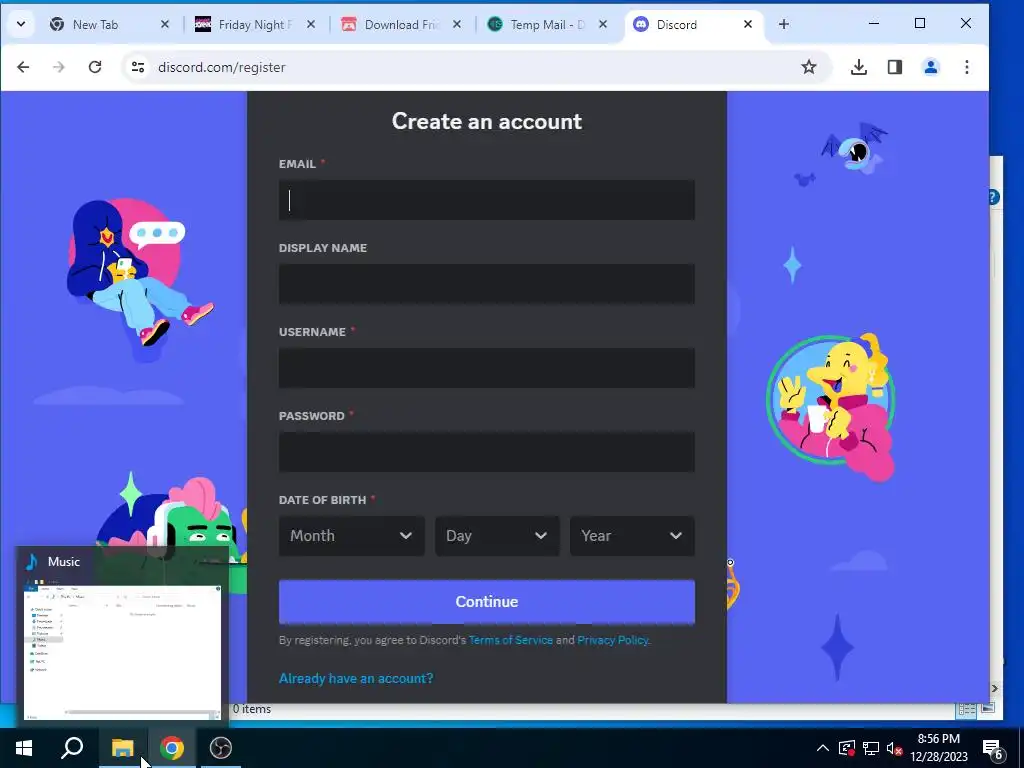Screen dimensions: 1024x768
Task: Open Chrome three-dot menu
Action: pos(967,67)
